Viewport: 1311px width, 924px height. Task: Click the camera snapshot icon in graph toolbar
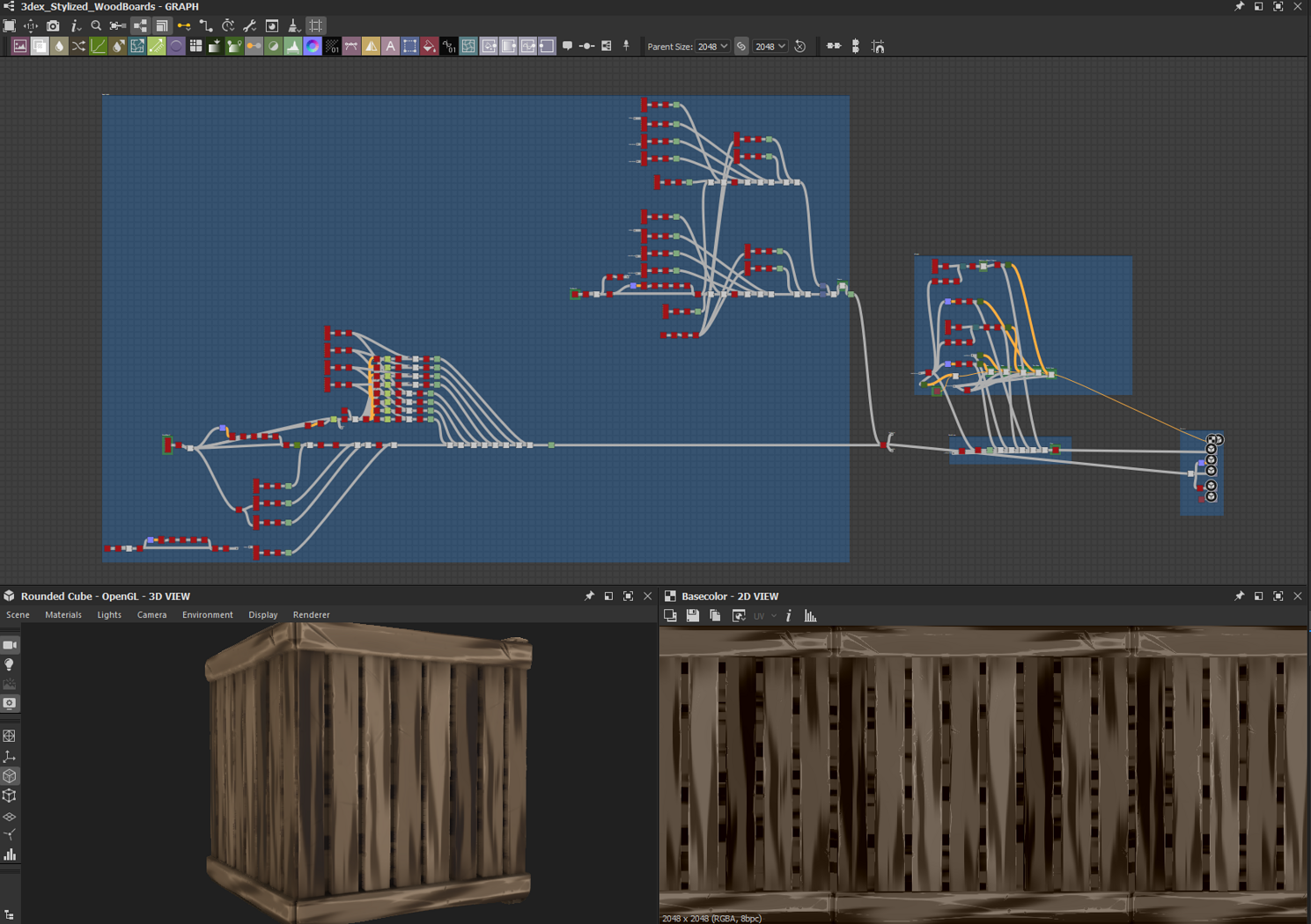[53, 26]
